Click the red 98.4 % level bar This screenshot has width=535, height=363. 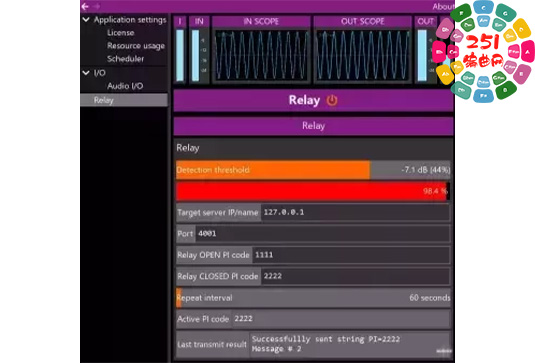tap(313, 191)
